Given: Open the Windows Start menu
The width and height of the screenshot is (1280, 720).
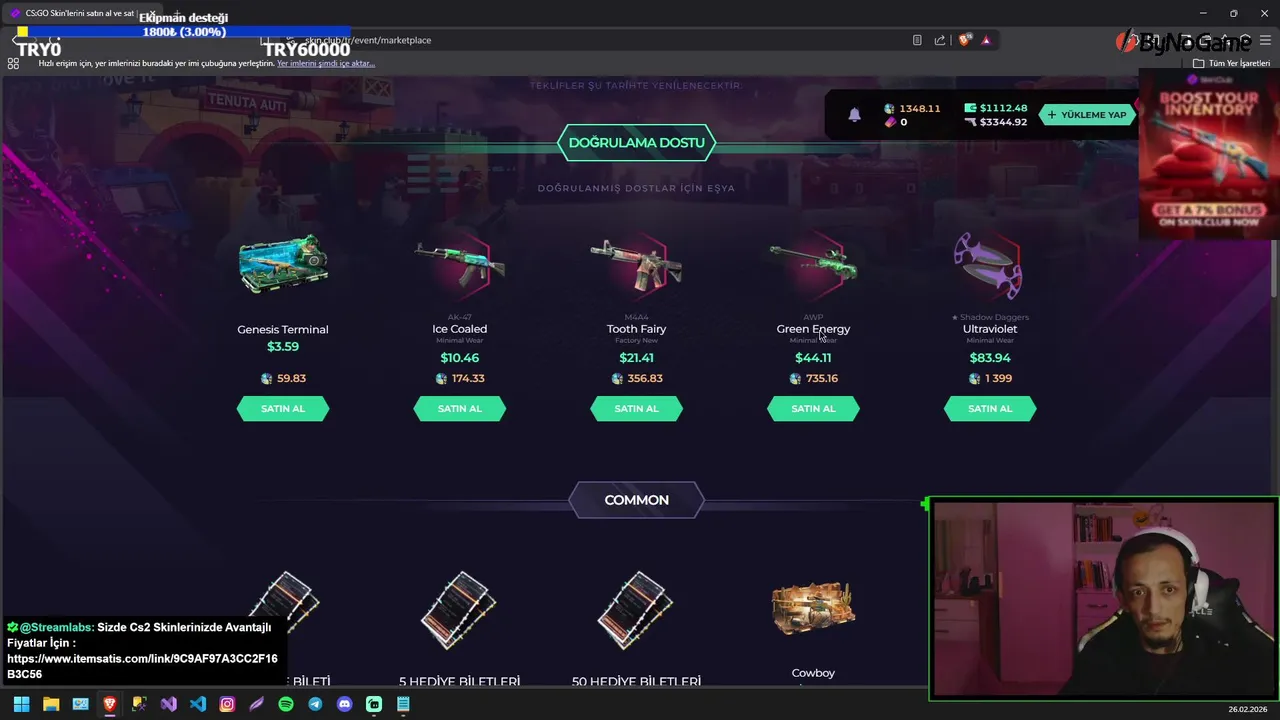Looking at the screenshot, I should [21, 704].
